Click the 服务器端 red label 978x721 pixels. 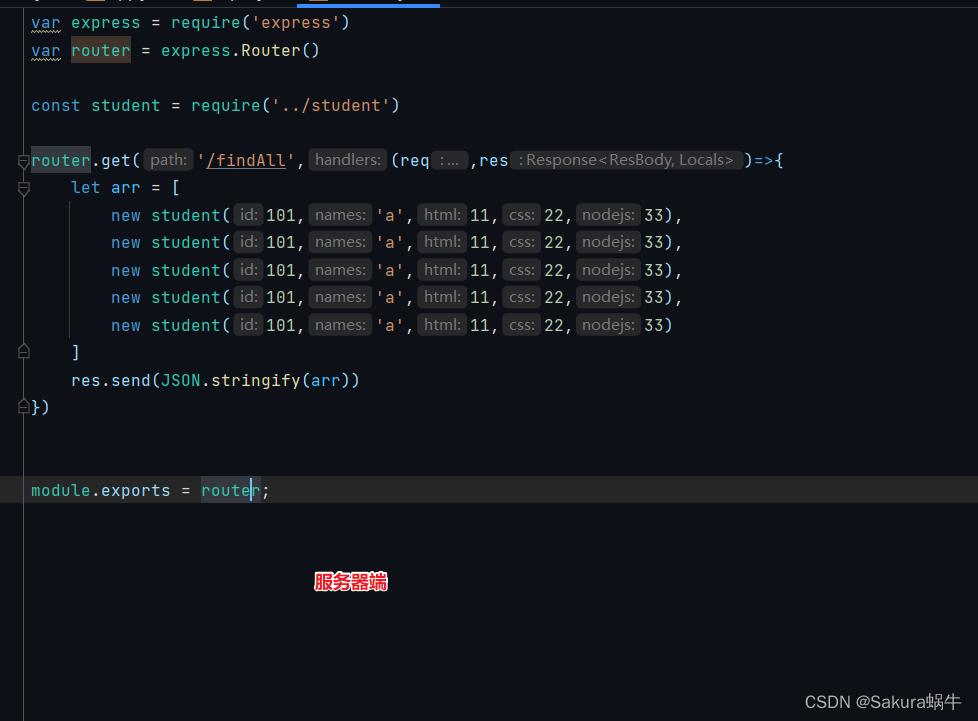pyautogui.click(x=350, y=581)
